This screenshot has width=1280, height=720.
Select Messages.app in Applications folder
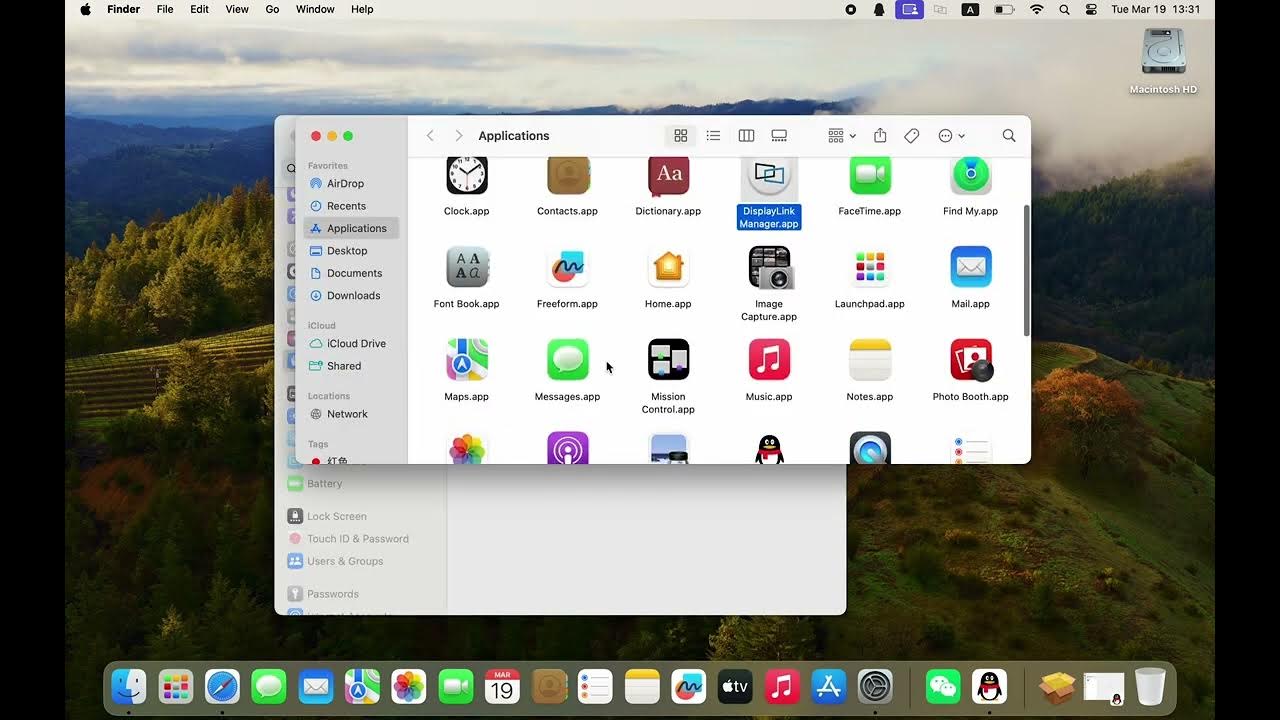click(568, 360)
